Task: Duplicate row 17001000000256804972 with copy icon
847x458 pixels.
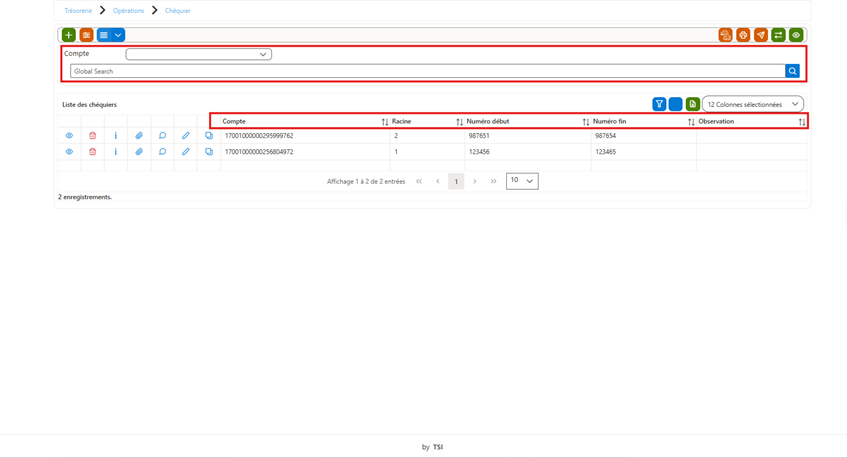Action: 209,152
